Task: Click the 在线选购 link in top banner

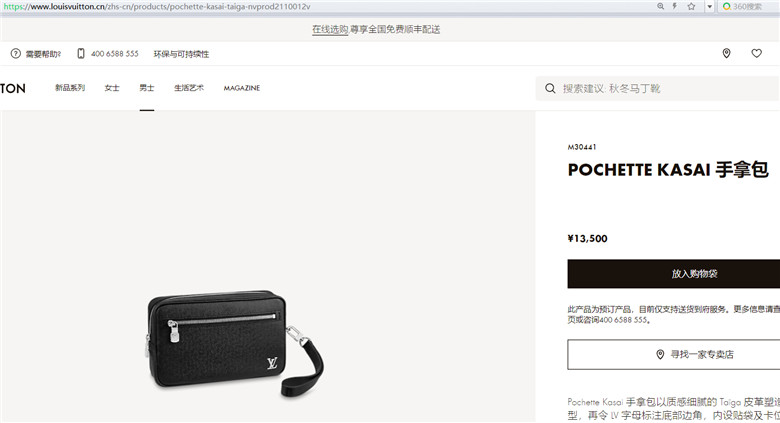Action: pos(330,29)
